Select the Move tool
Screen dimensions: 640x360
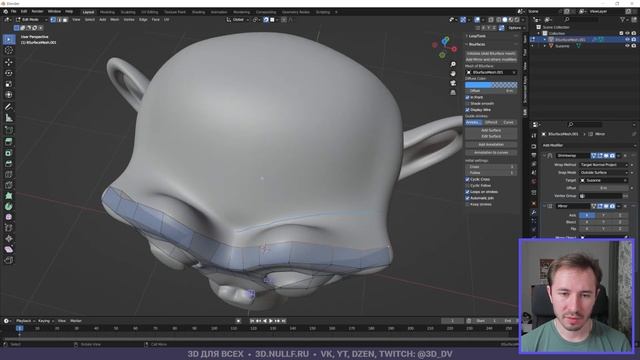click(x=9, y=62)
